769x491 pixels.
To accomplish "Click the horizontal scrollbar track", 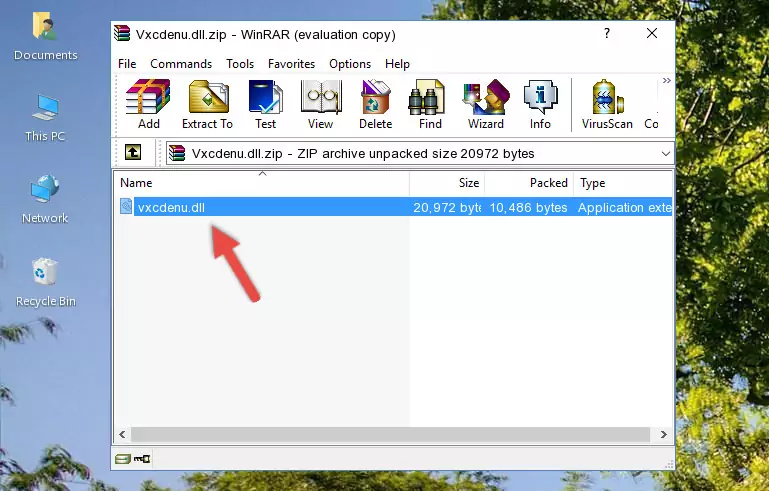I will (x=390, y=434).
